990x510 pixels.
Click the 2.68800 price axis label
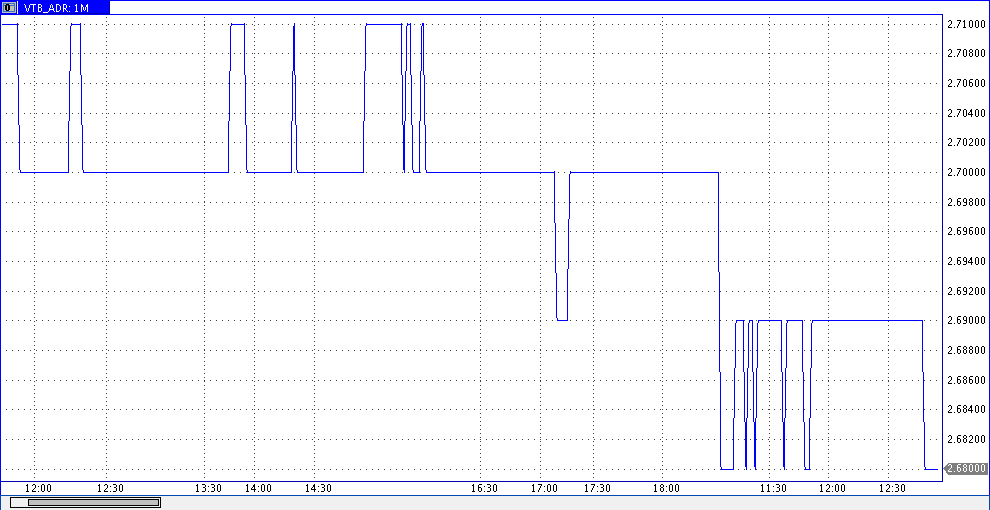[x=966, y=350]
